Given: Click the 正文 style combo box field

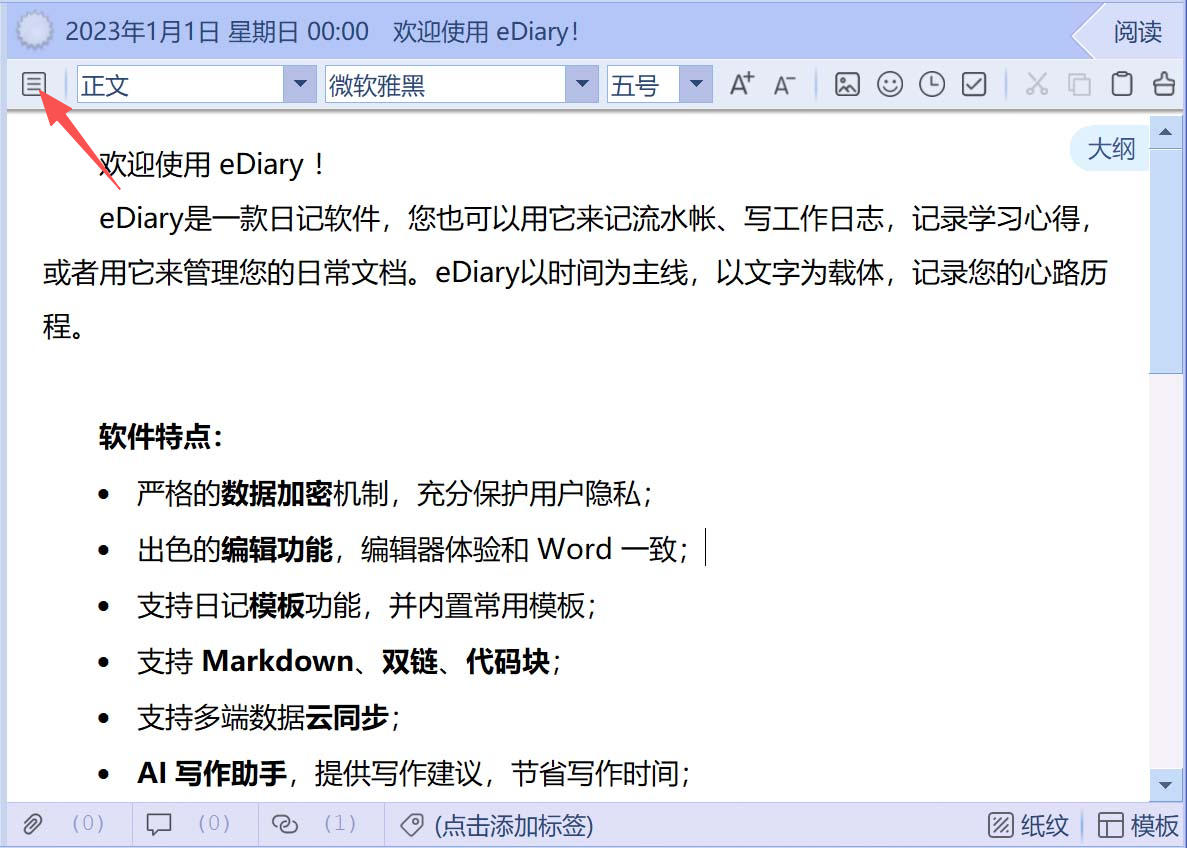Looking at the screenshot, I should [x=181, y=84].
